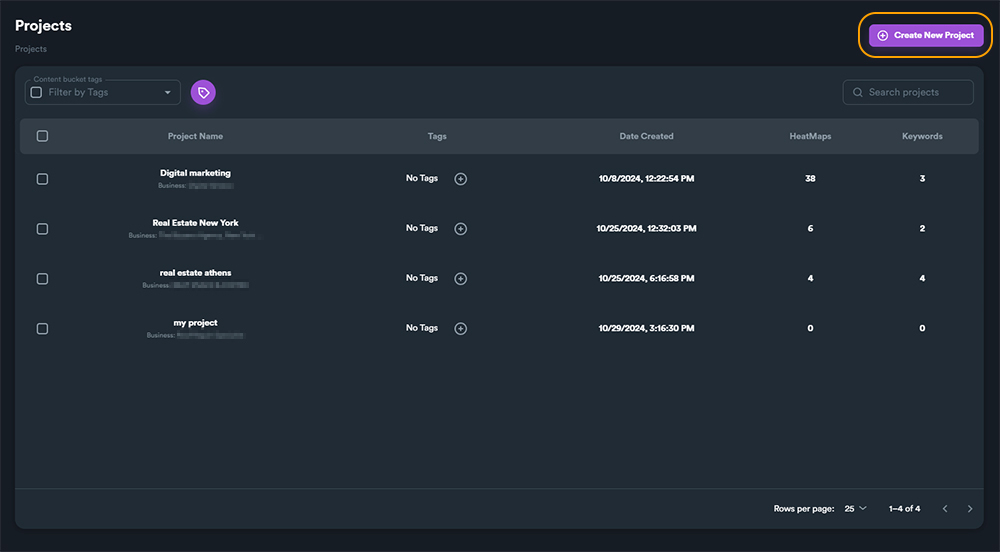
Task: Add tag to real estate athens project
Action: pos(460,279)
